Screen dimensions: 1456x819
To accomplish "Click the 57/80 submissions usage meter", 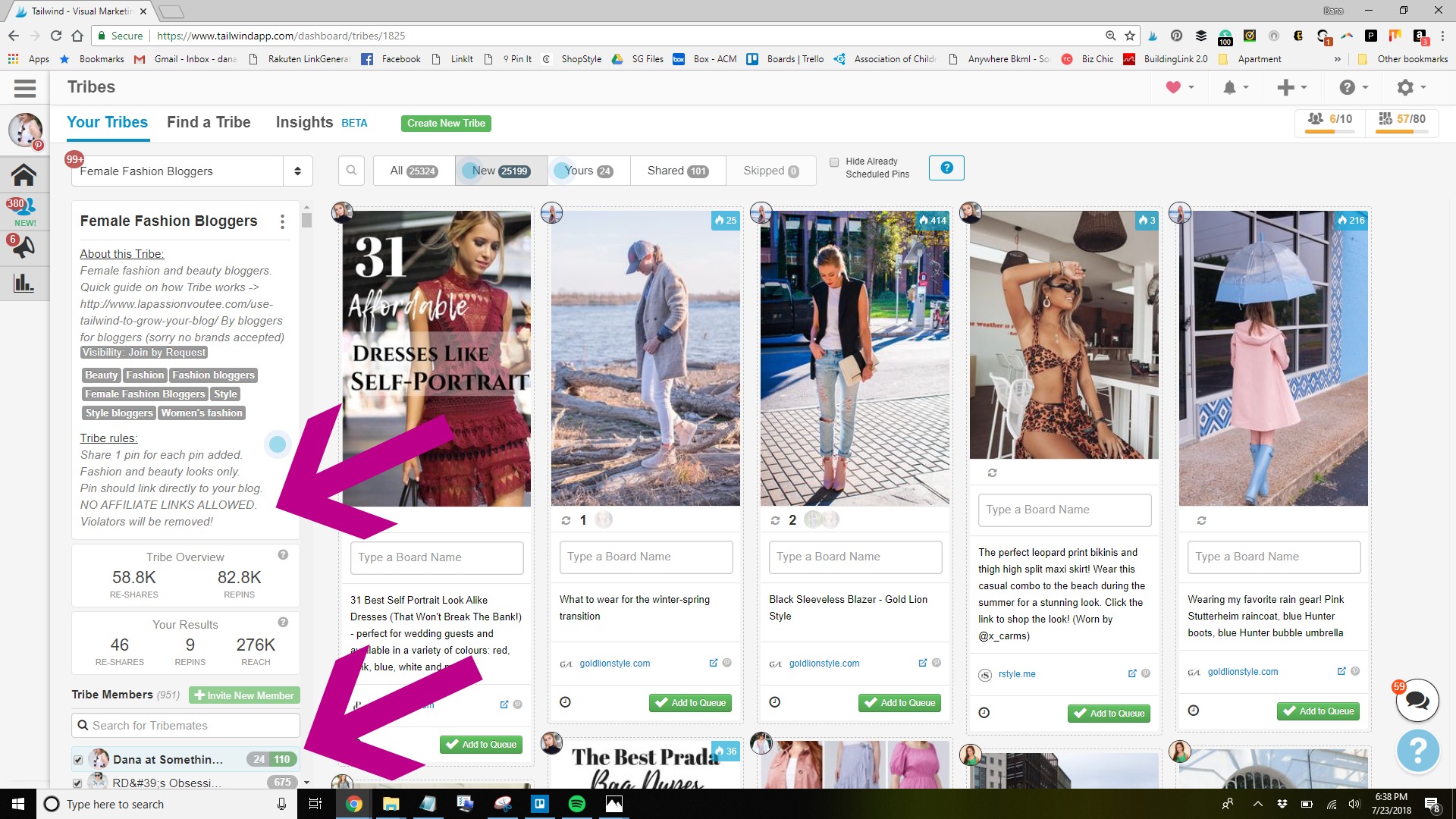I will [1401, 121].
